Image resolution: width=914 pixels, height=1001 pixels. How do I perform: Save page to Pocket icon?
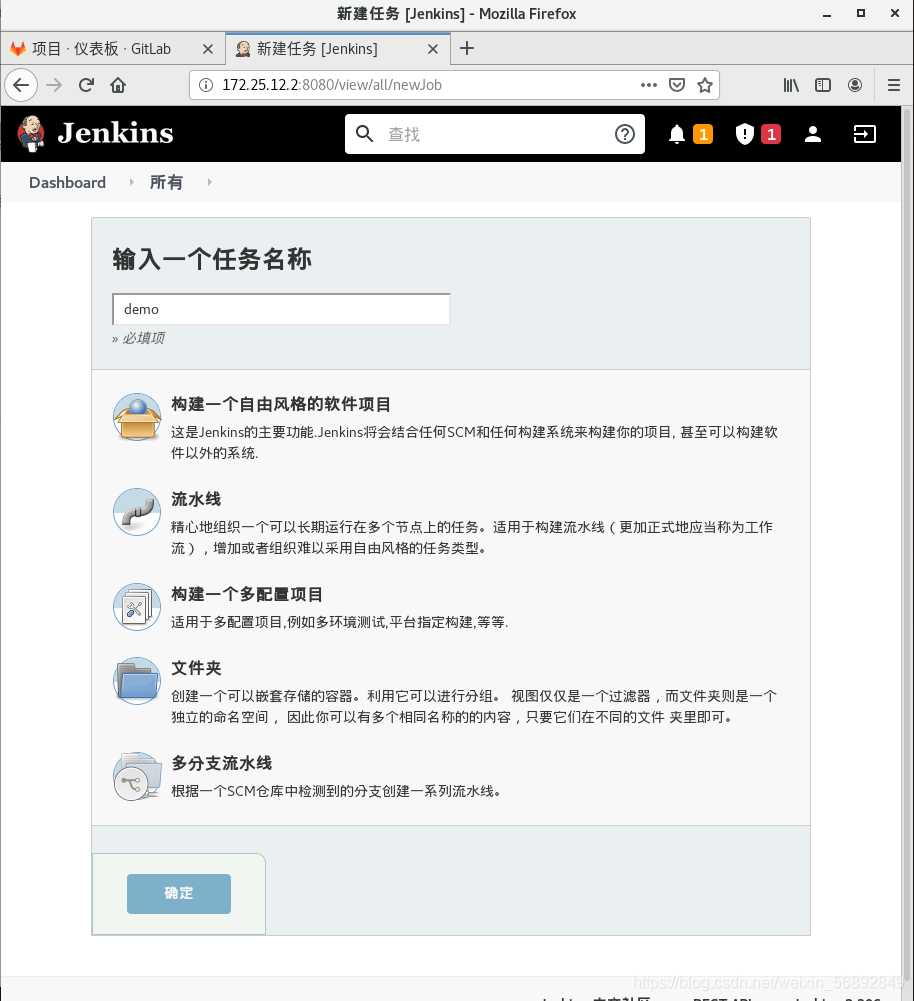coord(677,85)
